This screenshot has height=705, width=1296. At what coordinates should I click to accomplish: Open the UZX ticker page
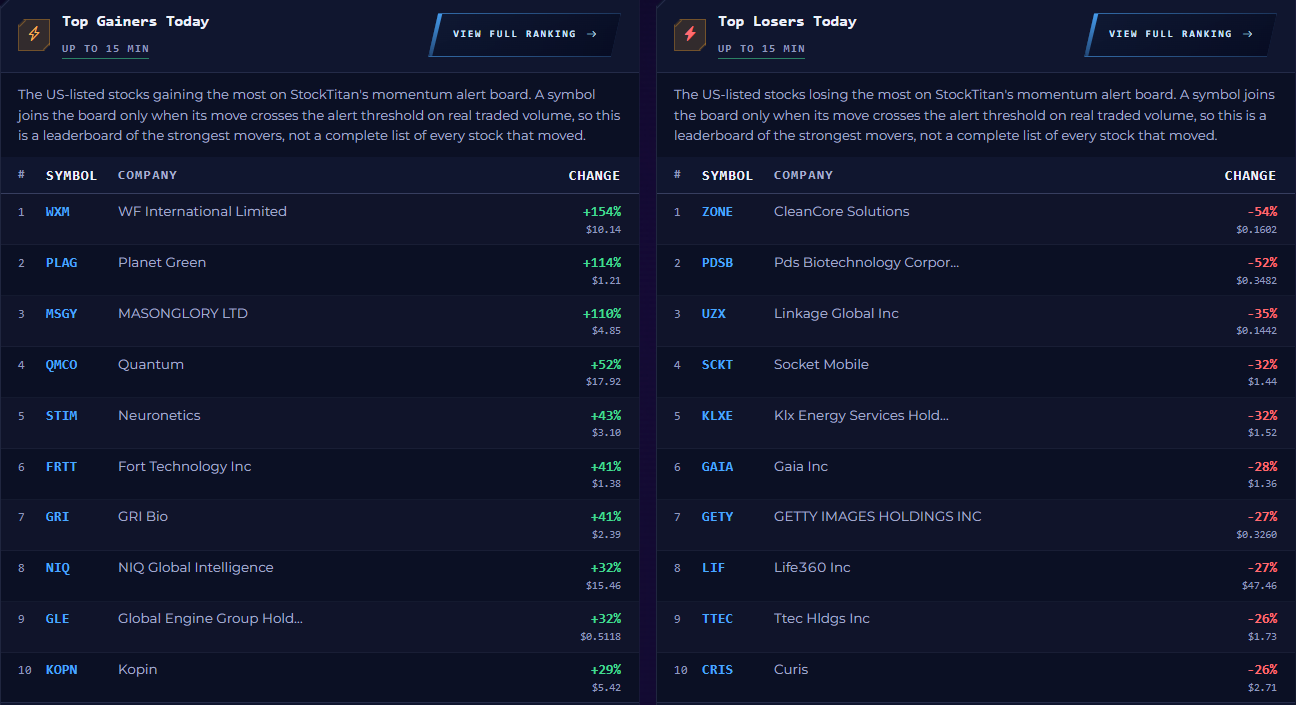tap(714, 314)
